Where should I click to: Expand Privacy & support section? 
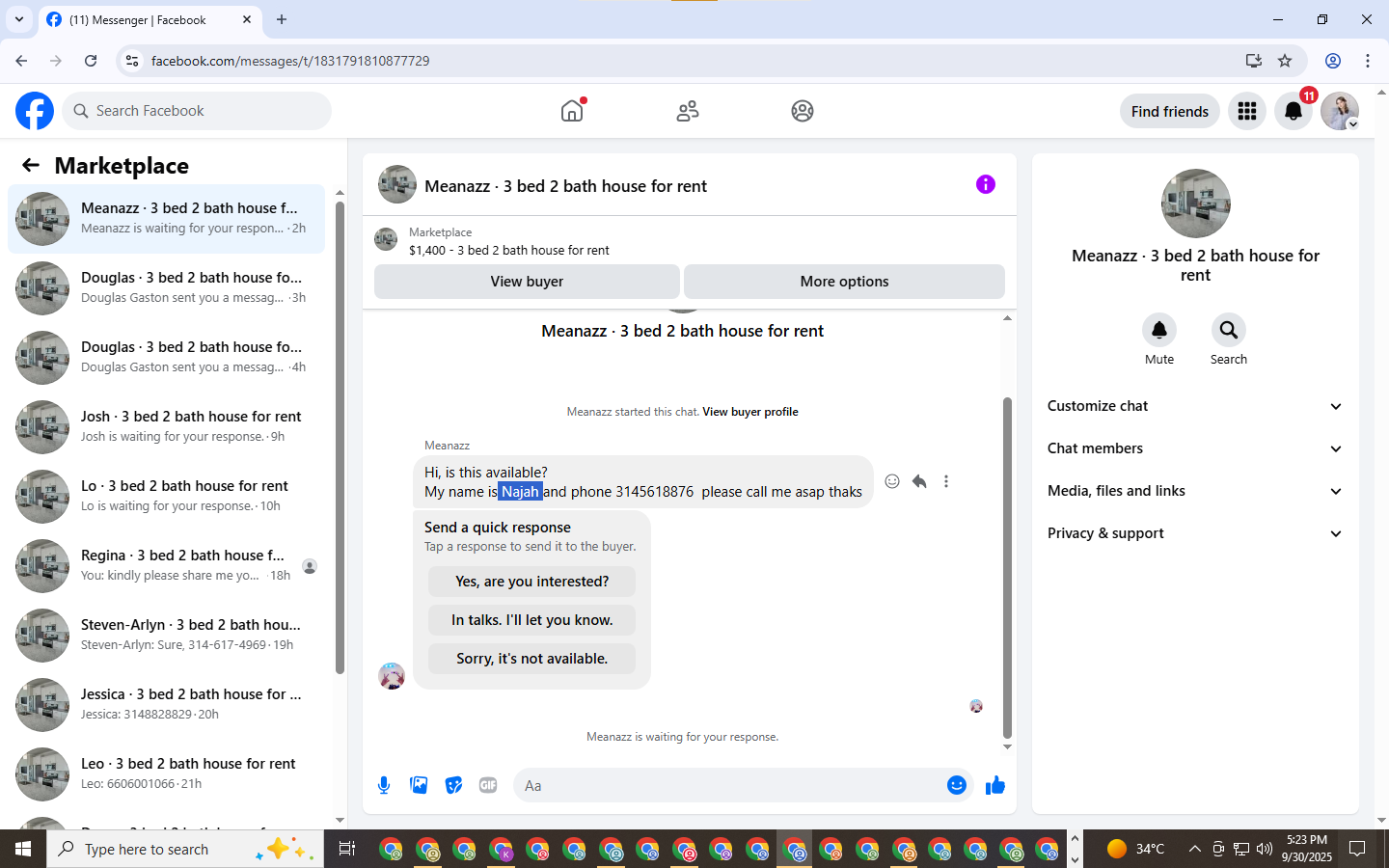[x=1195, y=533]
